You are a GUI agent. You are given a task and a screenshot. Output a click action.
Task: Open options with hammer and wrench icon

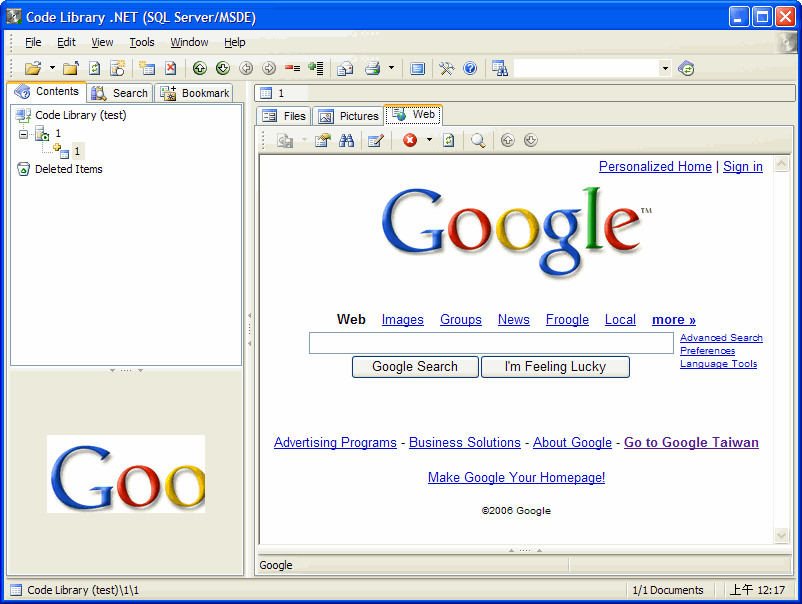tap(447, 68)
